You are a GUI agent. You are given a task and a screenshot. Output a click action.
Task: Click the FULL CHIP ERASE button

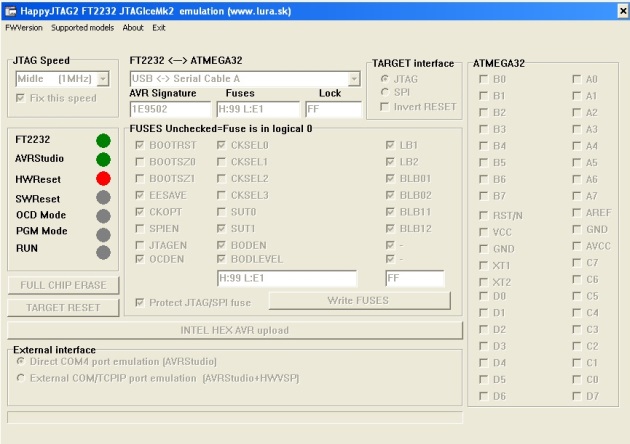(x=63, y=285)
